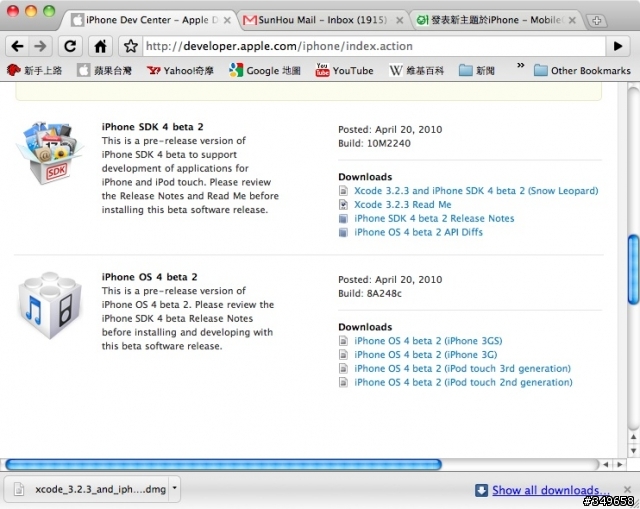The image size is (640, 509).
Task: Click the icon beside API Diffs link
Action: tap(344, 232)
